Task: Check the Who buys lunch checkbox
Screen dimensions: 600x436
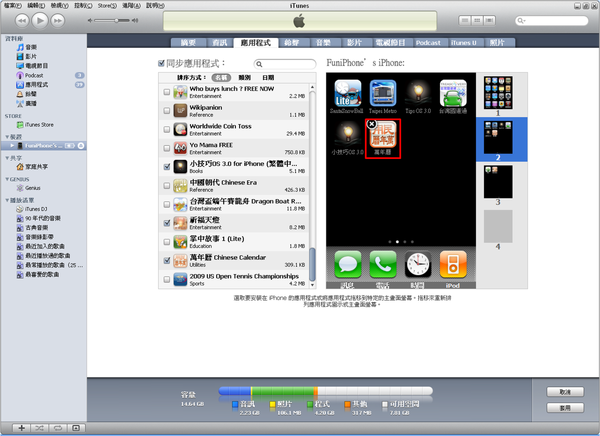Action: tap(166, 92)
